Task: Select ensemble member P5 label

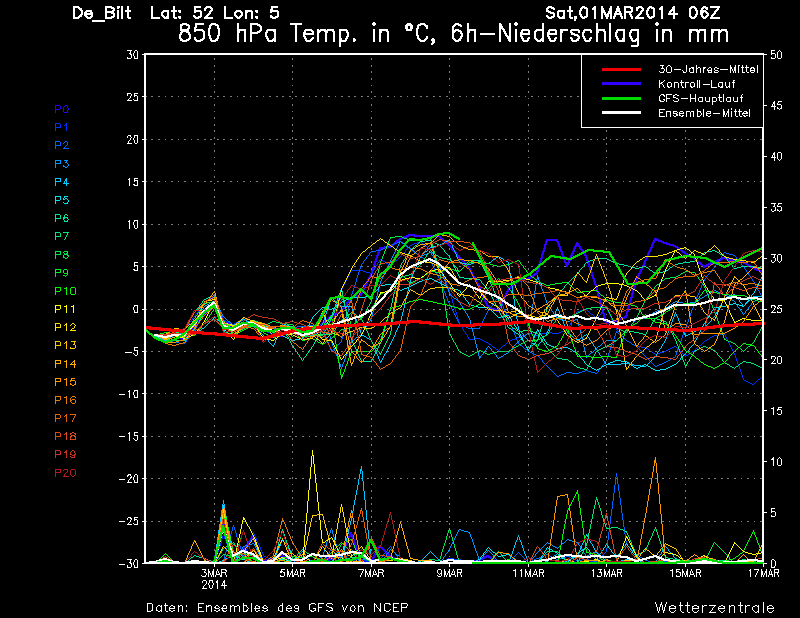Action: pyautogui.click(x=61, y=200)
